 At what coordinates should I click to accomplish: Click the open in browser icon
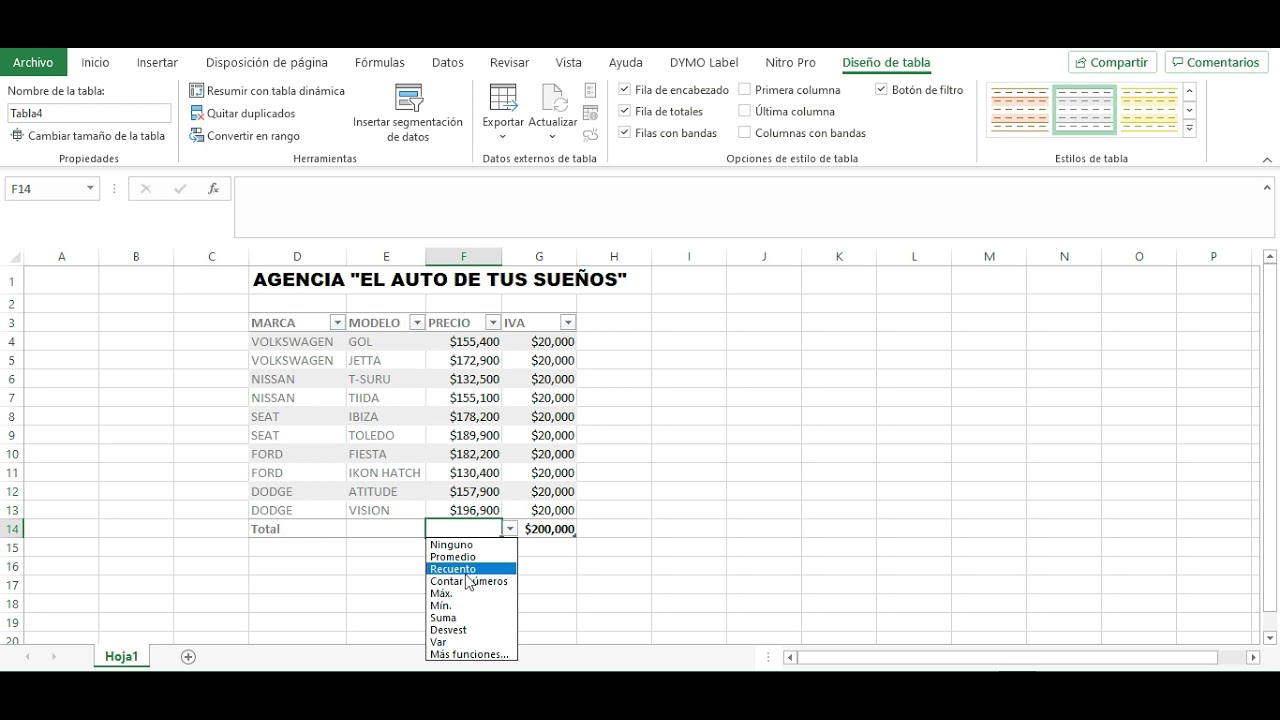point(590,113)
